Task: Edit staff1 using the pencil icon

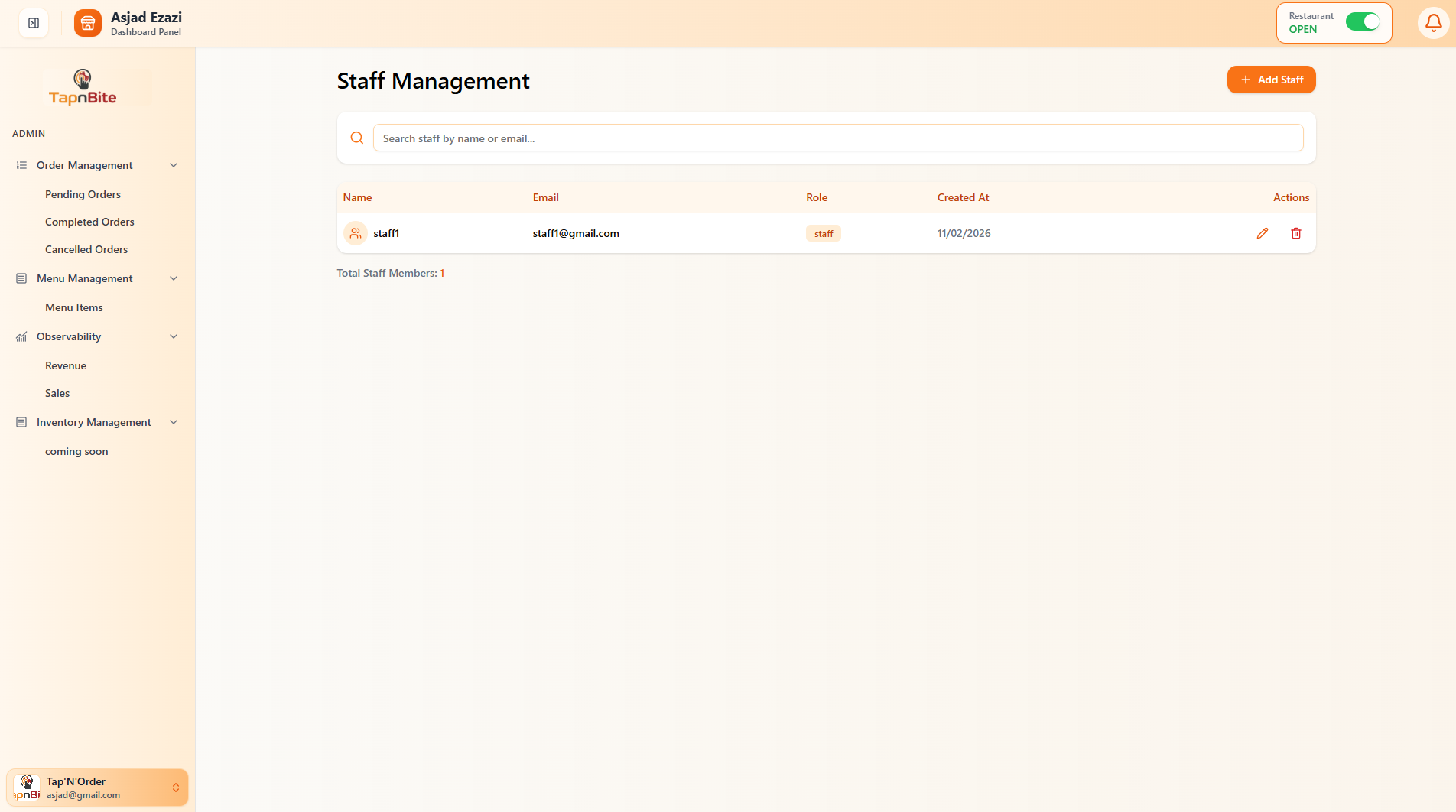Action: (x=1262, y=233)
